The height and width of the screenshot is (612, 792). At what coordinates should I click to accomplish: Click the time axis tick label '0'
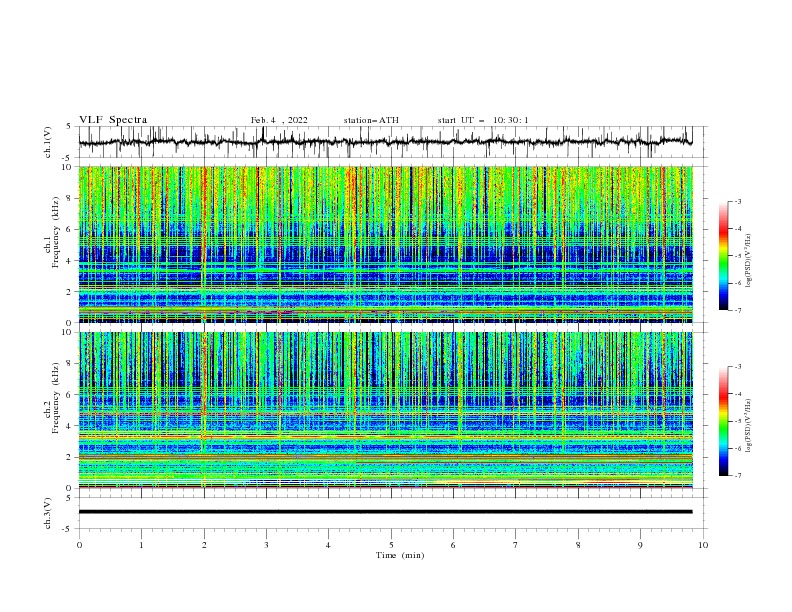coord(79,545)
